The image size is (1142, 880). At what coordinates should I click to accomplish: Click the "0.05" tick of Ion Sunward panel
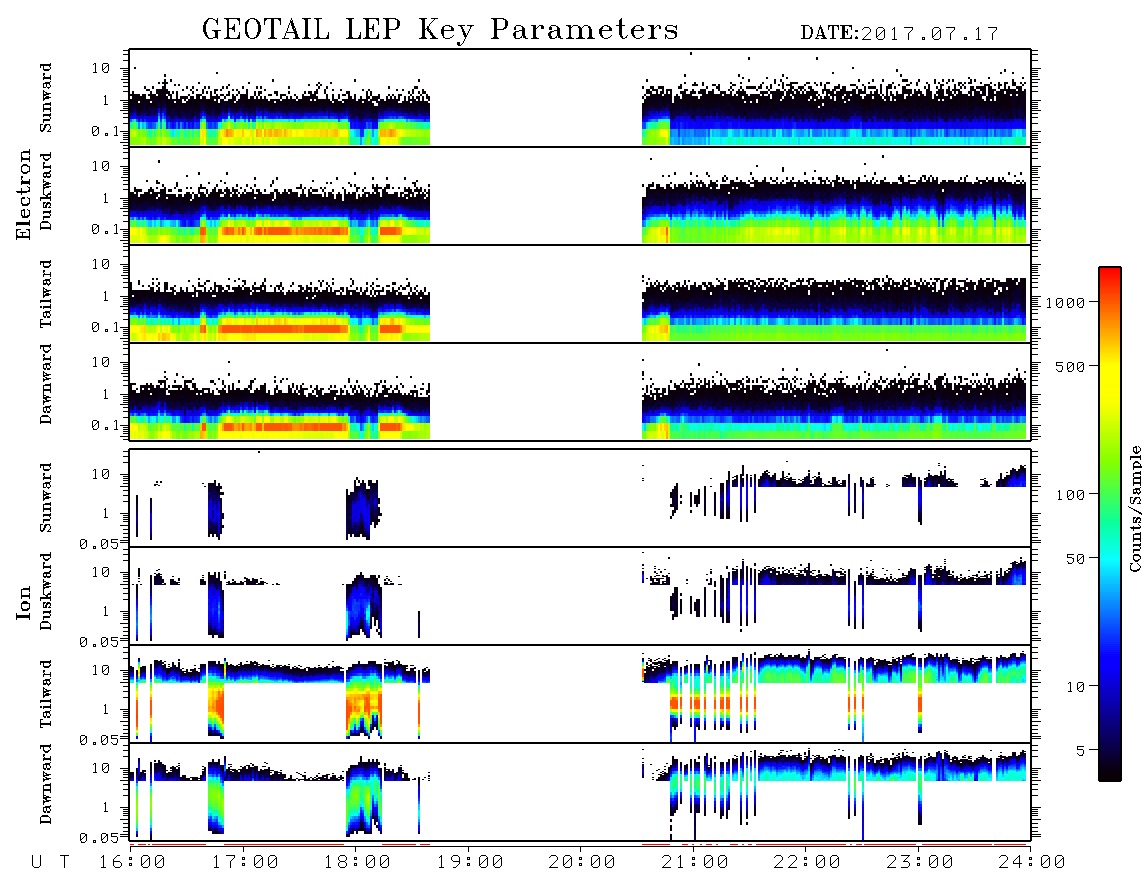[x=98, y=543]
